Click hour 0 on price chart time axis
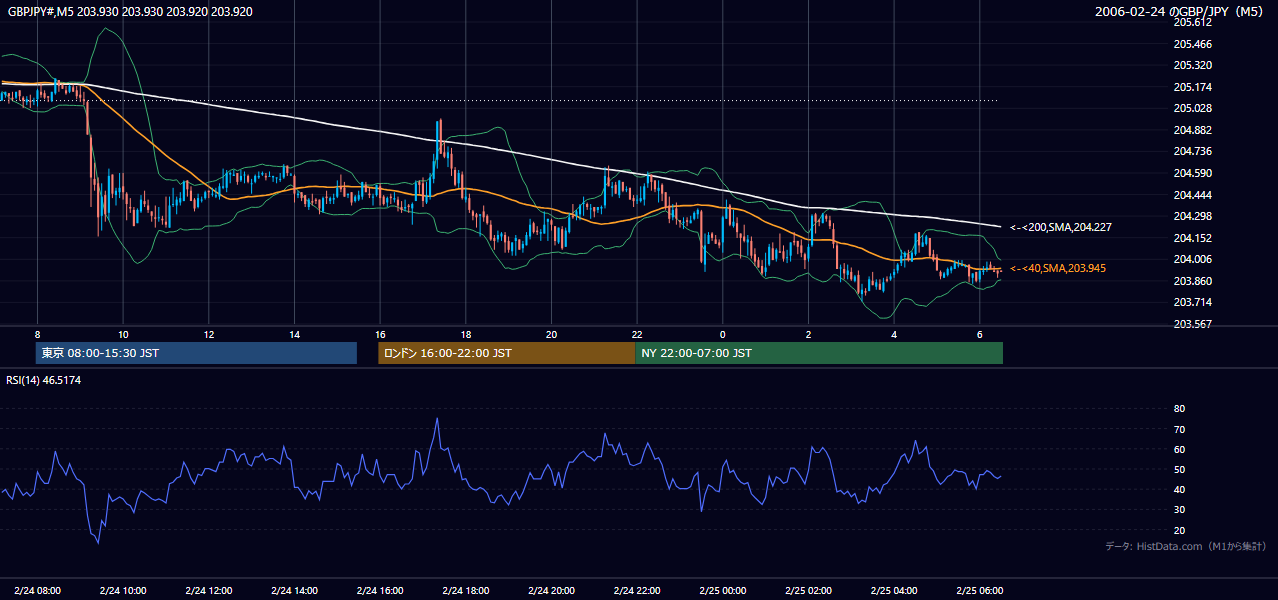Viewport: 1278px width, 600px height. click(x=723, y=334)
